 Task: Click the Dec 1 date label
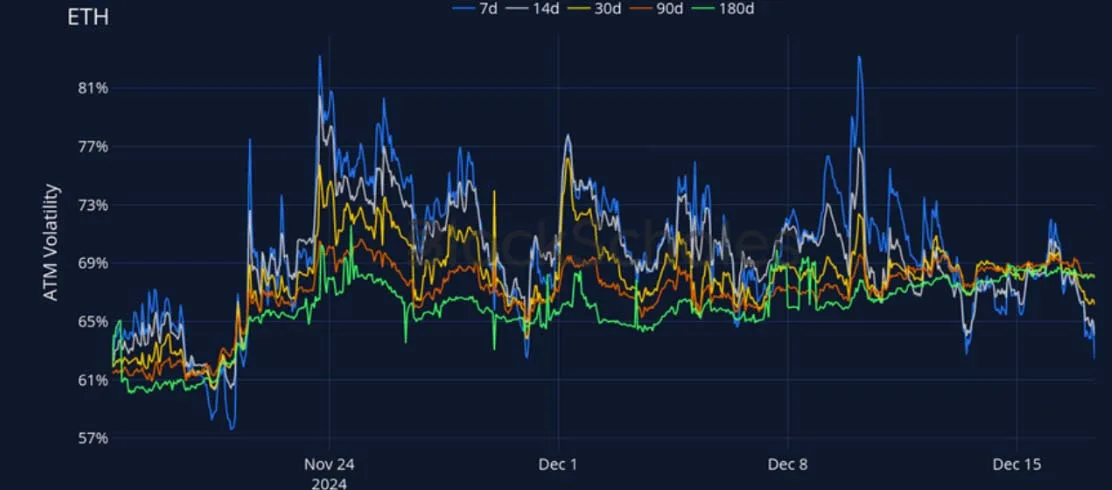tap(558, 464)
